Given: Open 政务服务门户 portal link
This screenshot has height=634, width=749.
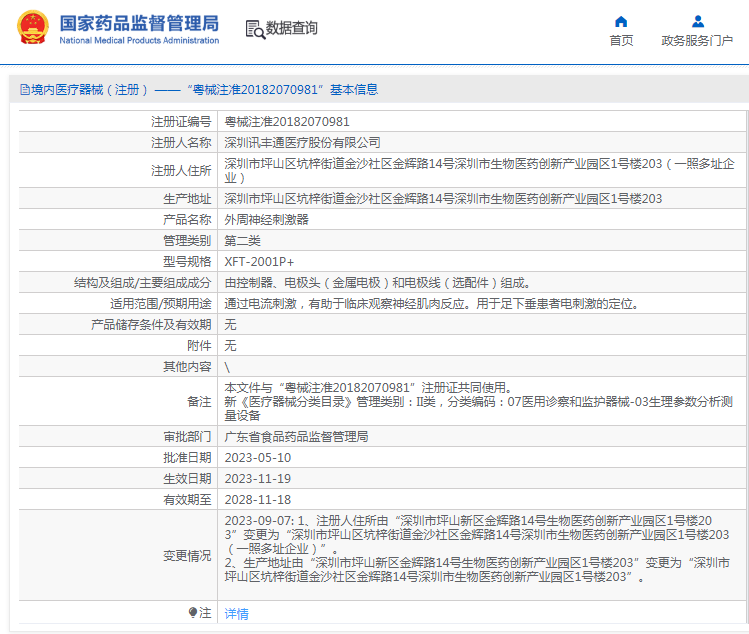Looking at the screenshot, I should (x=697, y=41).
